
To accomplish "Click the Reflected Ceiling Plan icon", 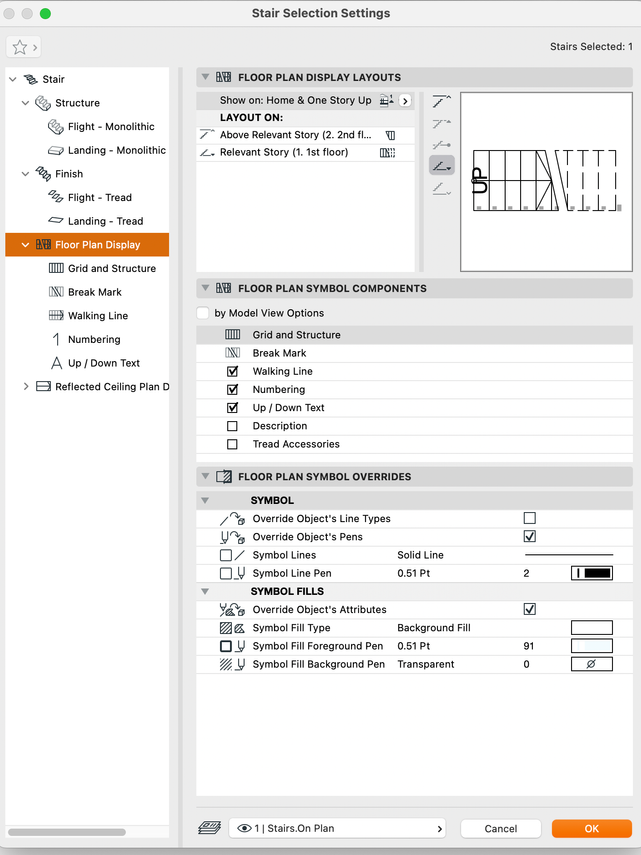I will [x=43, y=387].
